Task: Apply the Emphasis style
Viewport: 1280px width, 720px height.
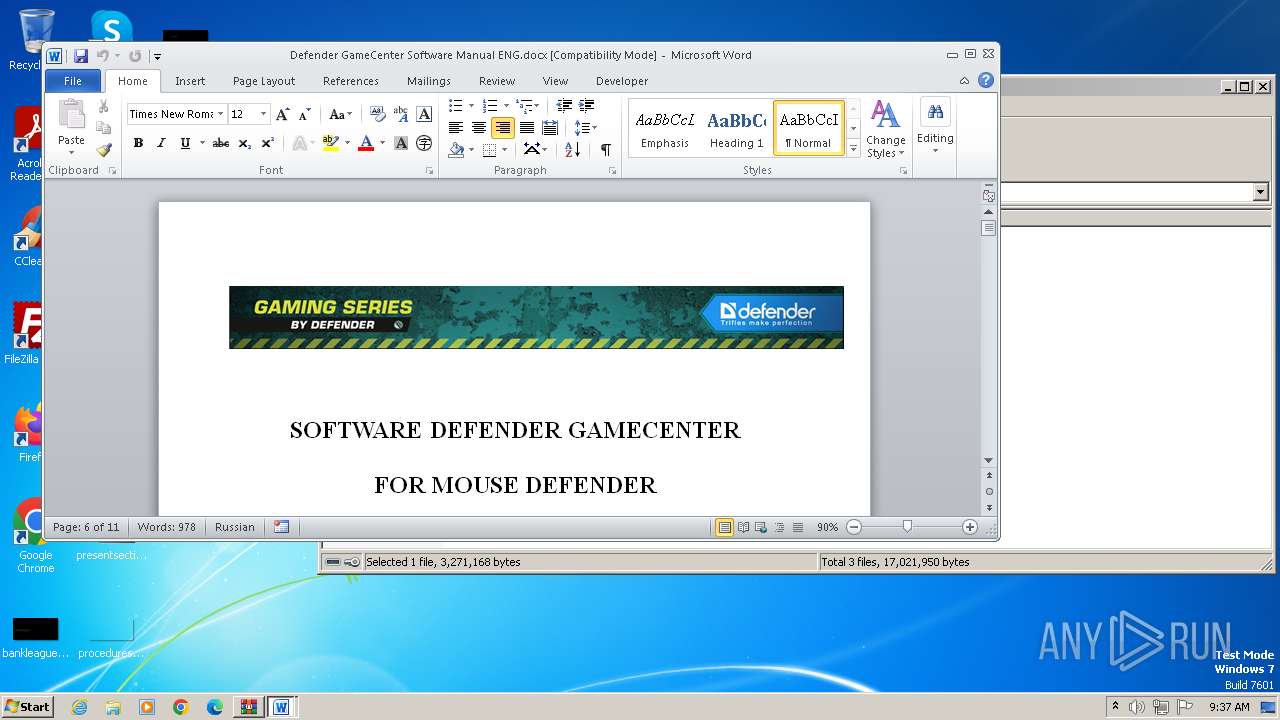Action: pos(665,129)
